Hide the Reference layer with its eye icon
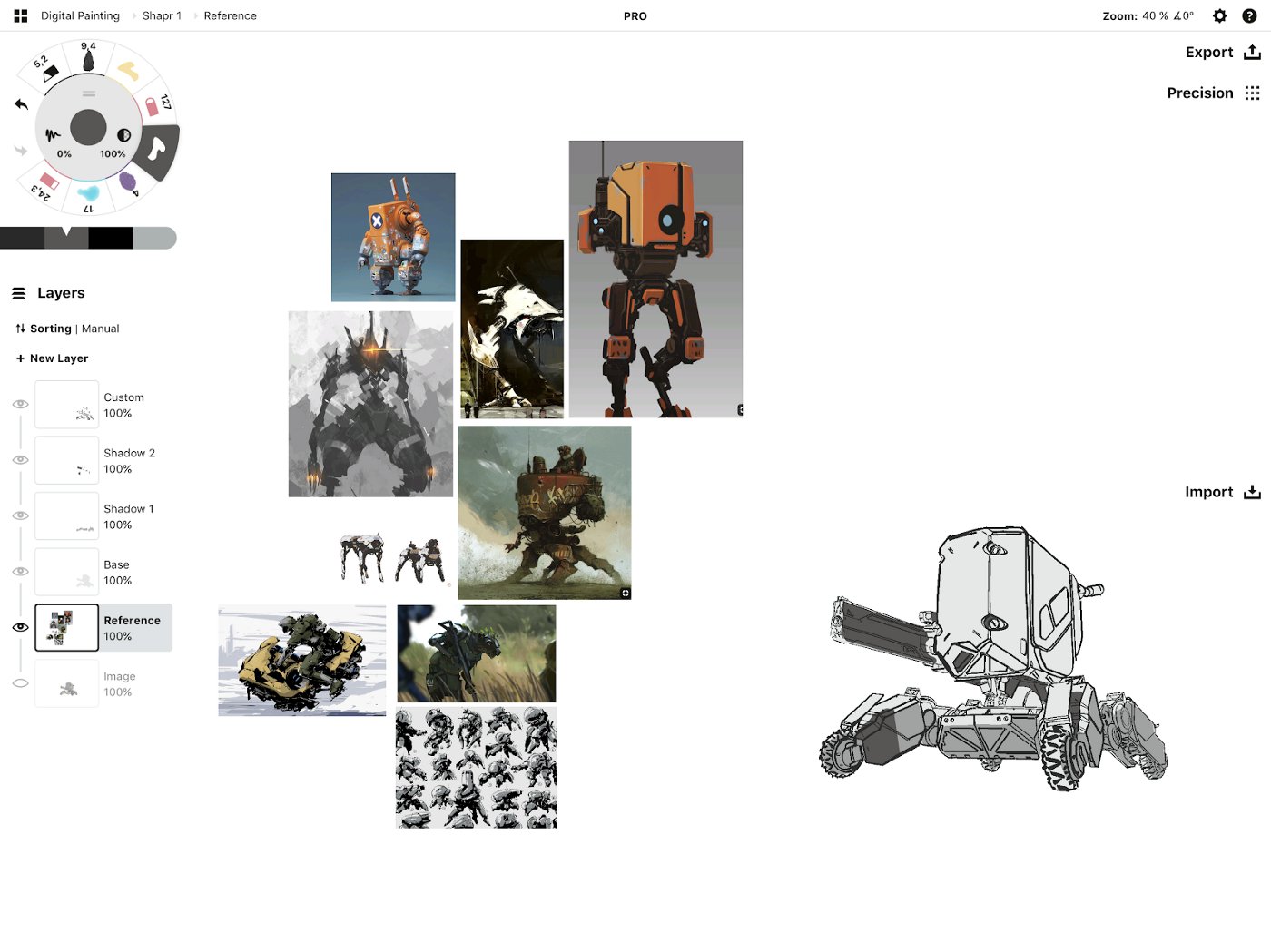Screen dimensions: 1271x952 [x=20, y=627]
